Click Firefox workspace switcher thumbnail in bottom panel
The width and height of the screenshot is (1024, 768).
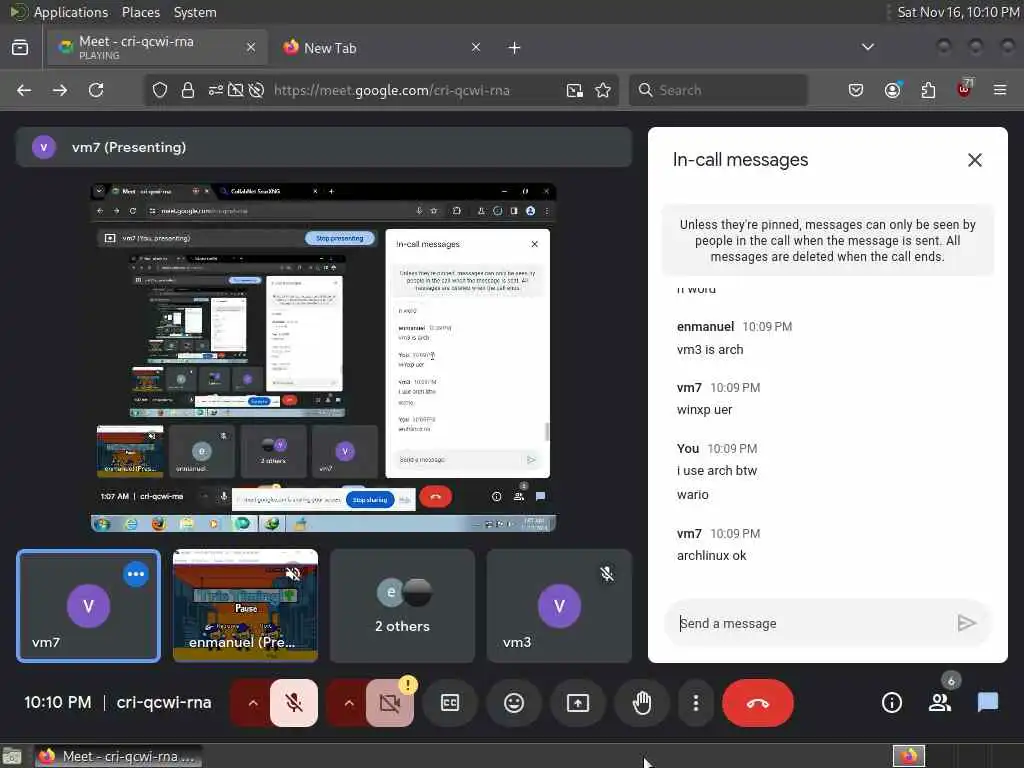point(908,756)
